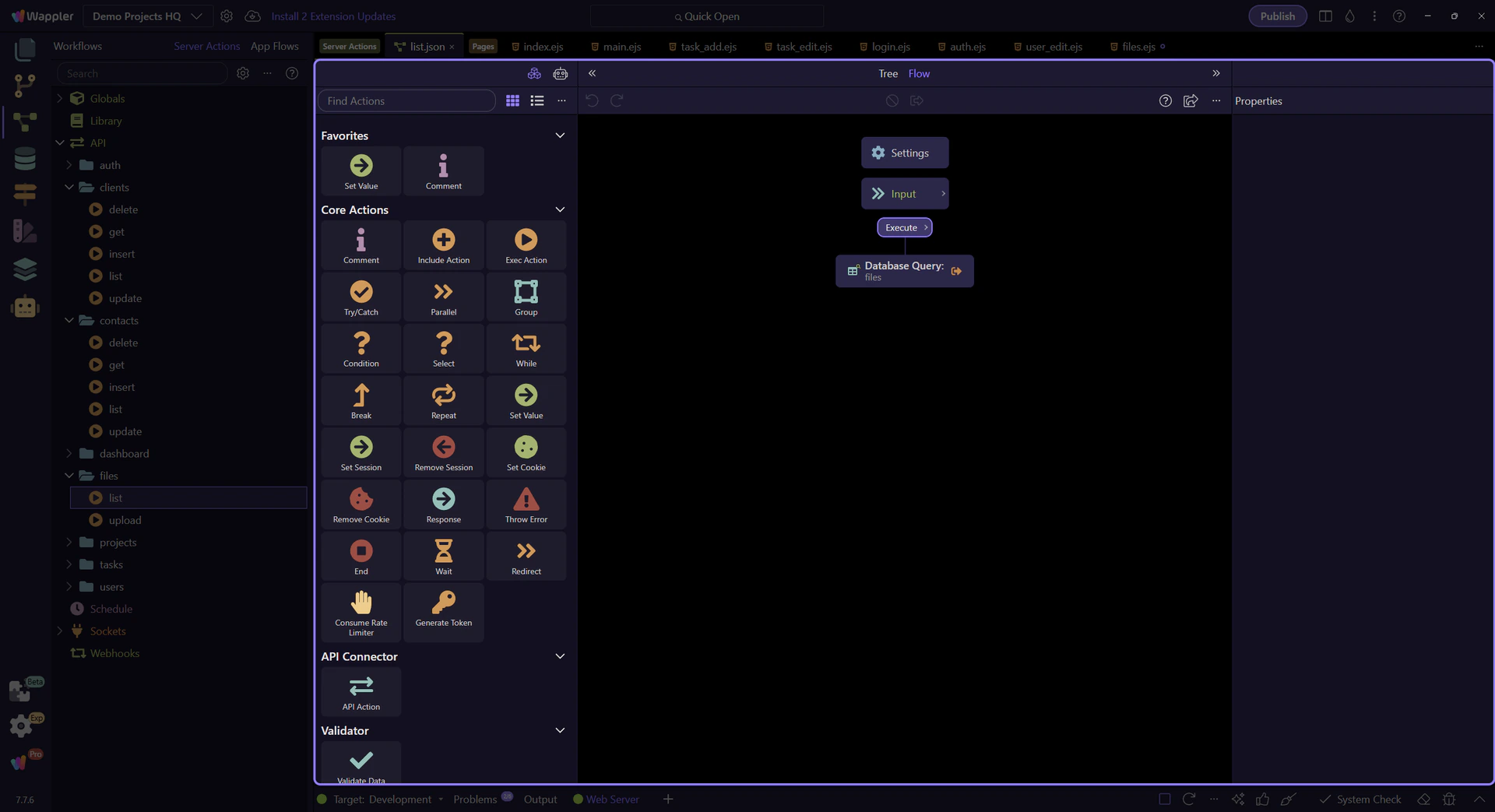
Task: Collapse the Core Actions section
Action: 560,209
